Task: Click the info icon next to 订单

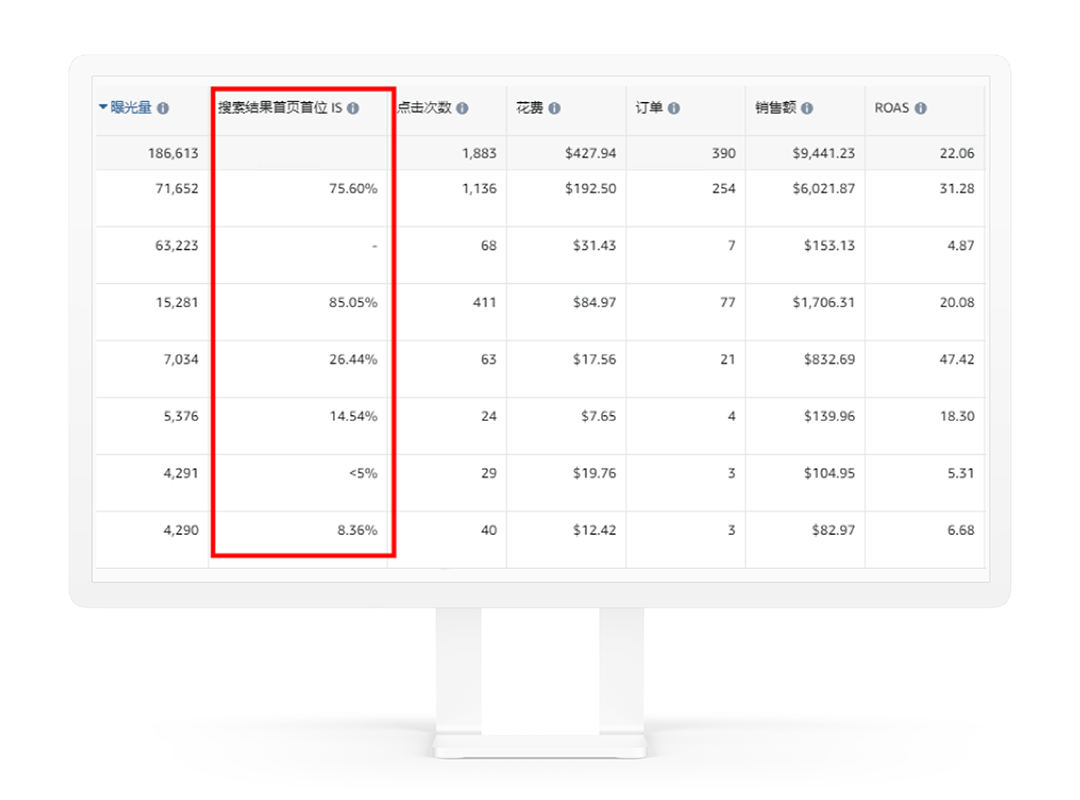Action: [674, 108]
